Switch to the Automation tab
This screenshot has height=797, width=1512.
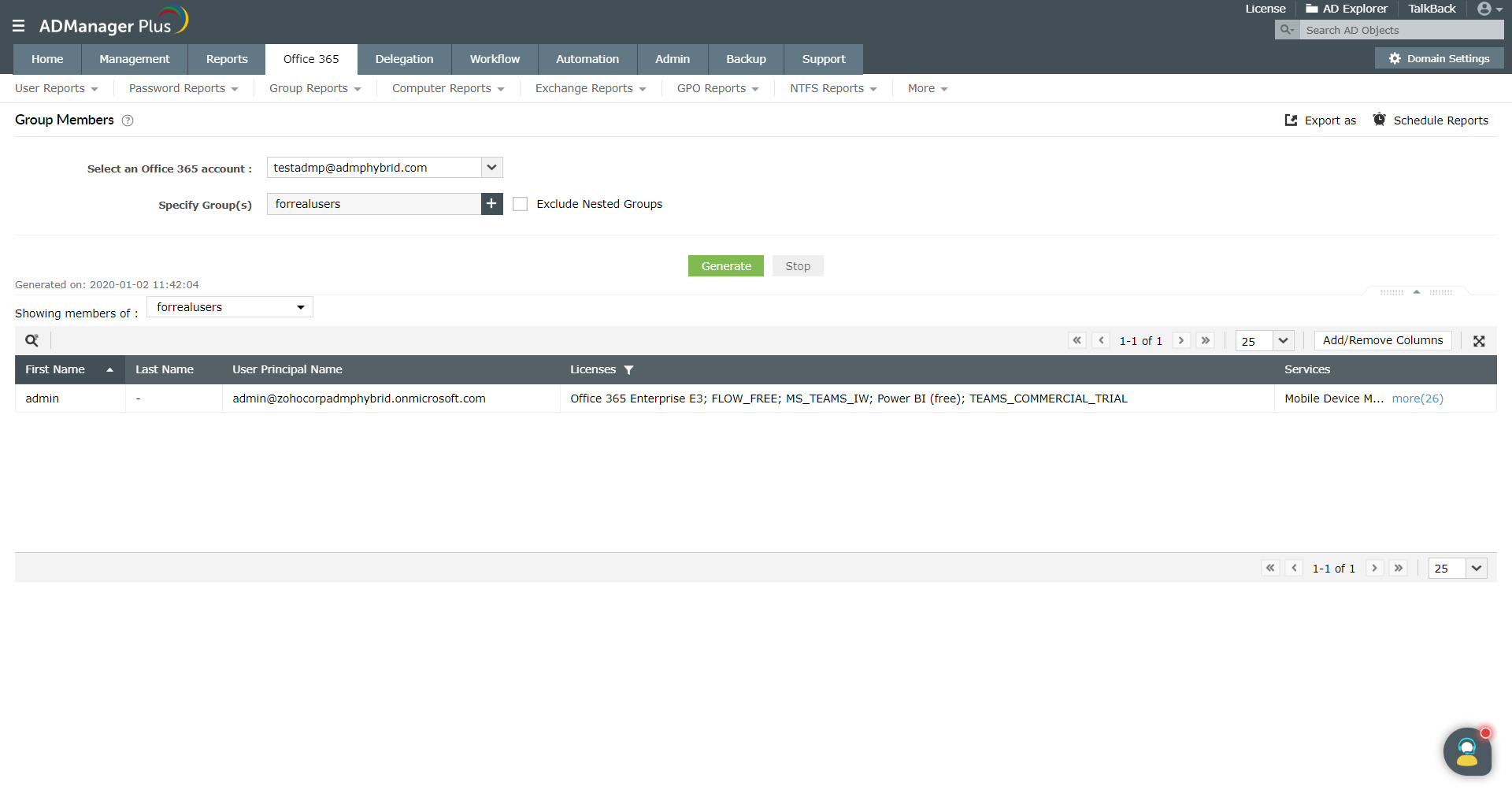(587, 59)
